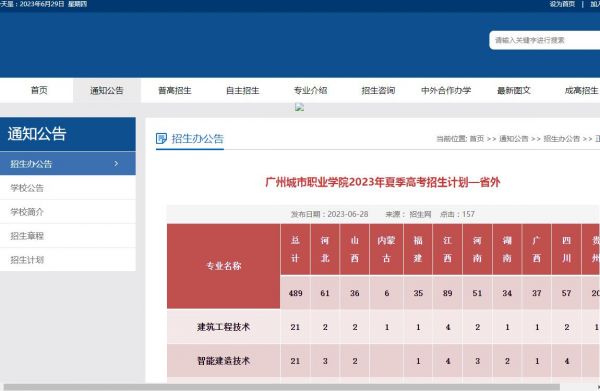Click the 四川 column header
This screenshot has width=600, height=391.
pos(566,249)
